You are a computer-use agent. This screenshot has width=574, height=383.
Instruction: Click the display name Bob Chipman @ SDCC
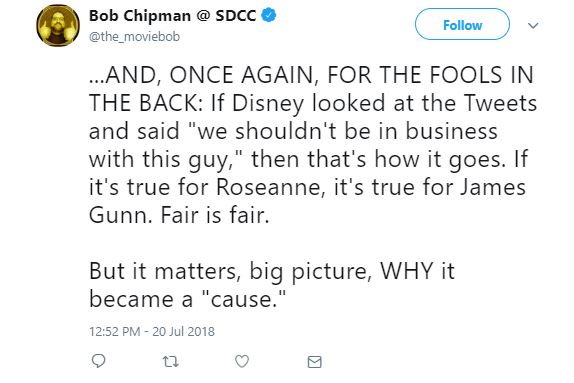172,16
